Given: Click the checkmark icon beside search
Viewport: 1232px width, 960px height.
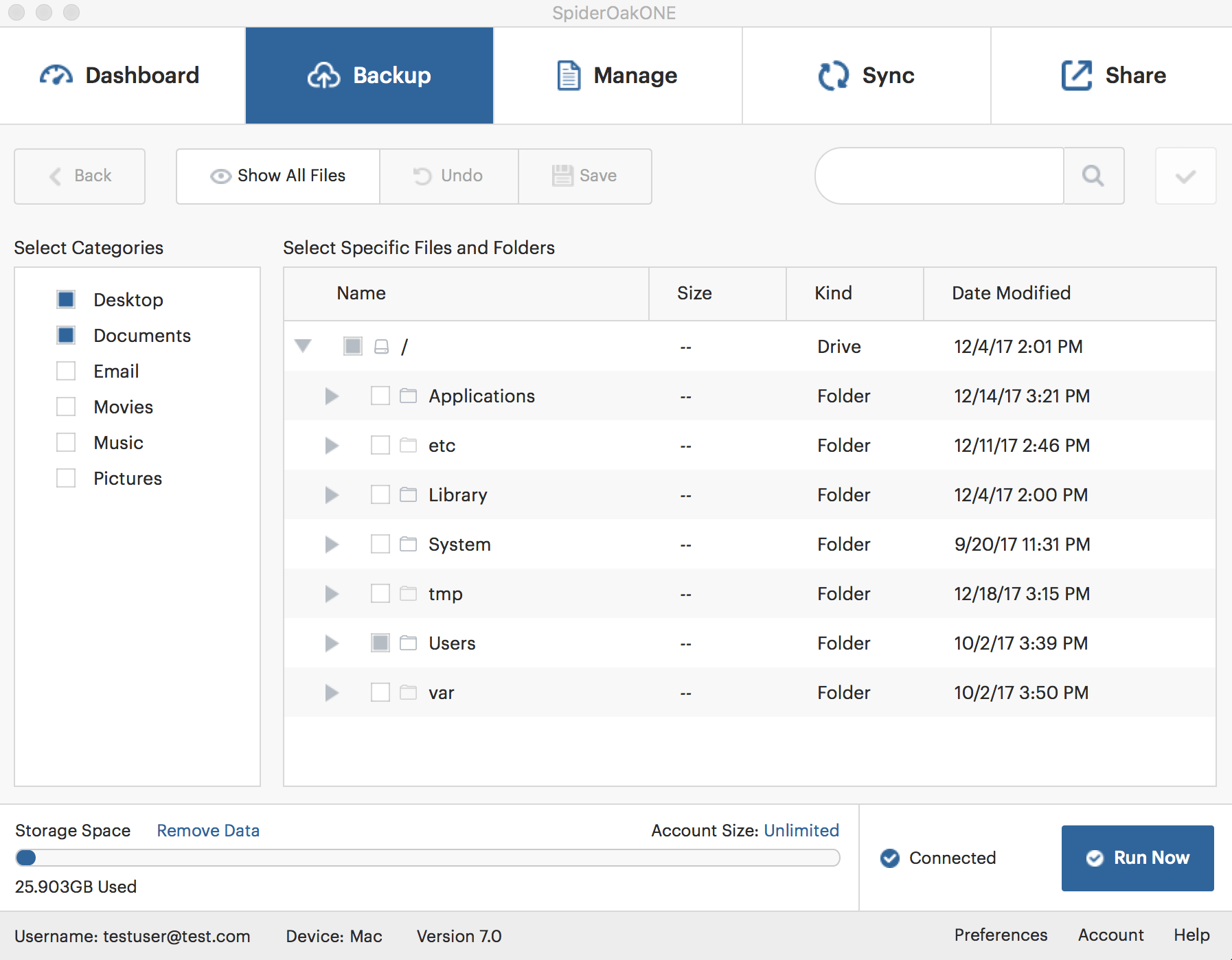Looking at the screenshot, I should (x=1185, y=176).
